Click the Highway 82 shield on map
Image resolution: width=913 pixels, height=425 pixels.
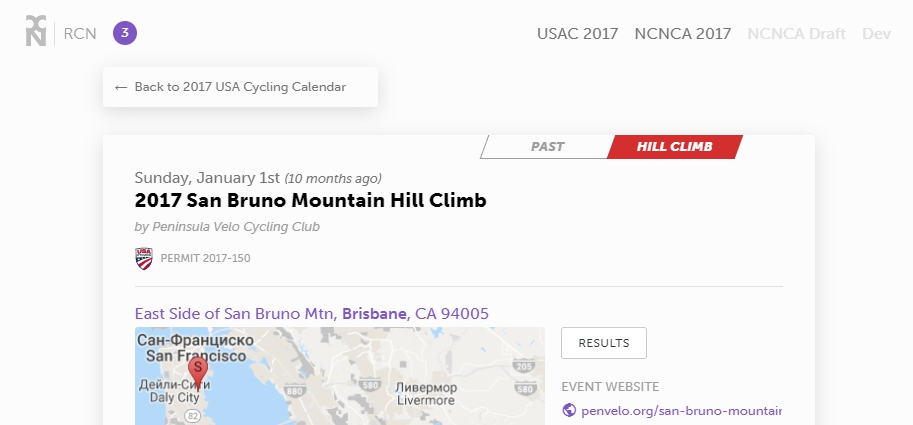[193, 416]
